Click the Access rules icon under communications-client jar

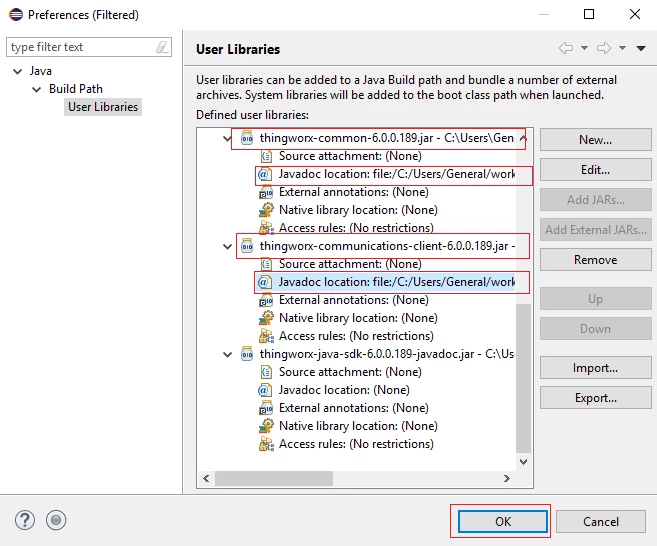click(266, 336)
